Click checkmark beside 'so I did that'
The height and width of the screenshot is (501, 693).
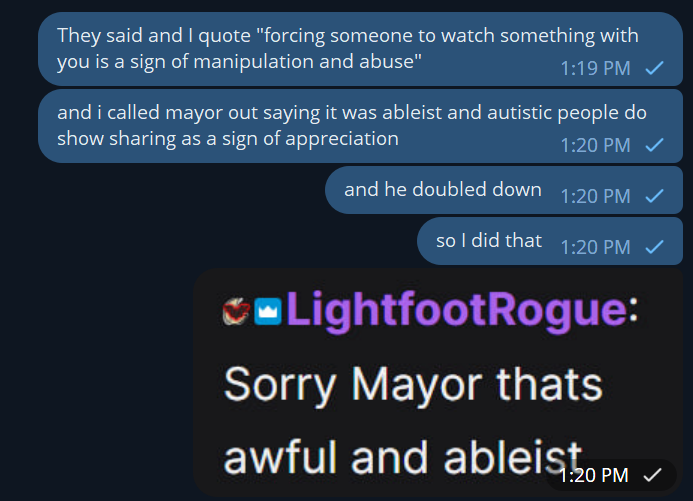point(655,247)
